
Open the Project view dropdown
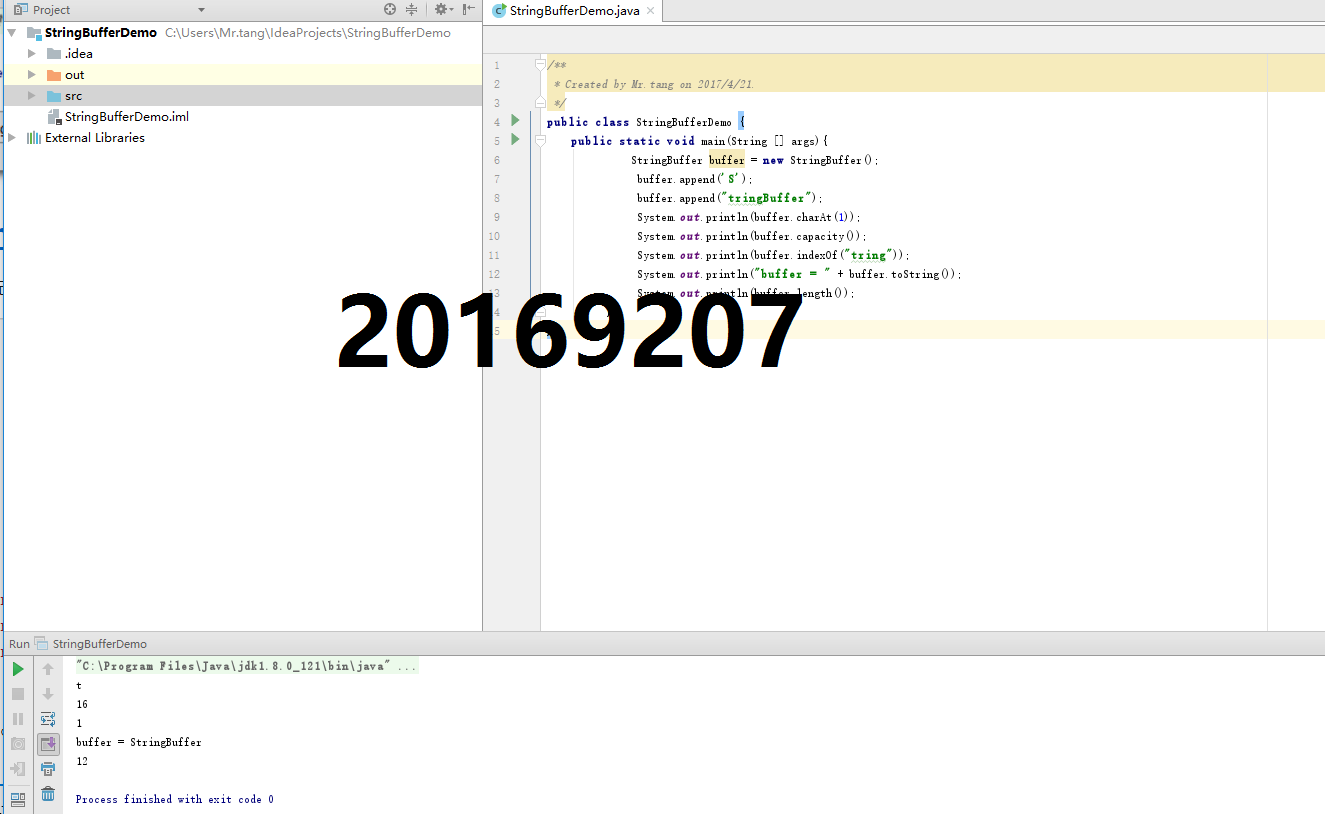tap(201, 10)
